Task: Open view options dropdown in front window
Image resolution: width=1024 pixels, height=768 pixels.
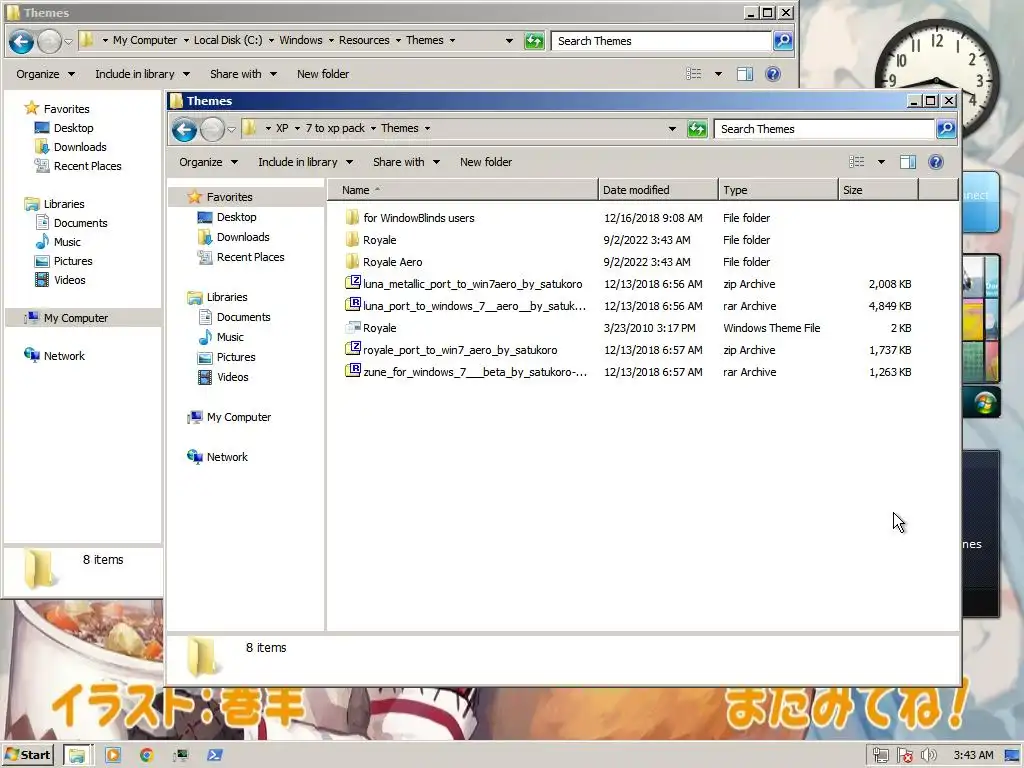Action: tap(881, 162)
